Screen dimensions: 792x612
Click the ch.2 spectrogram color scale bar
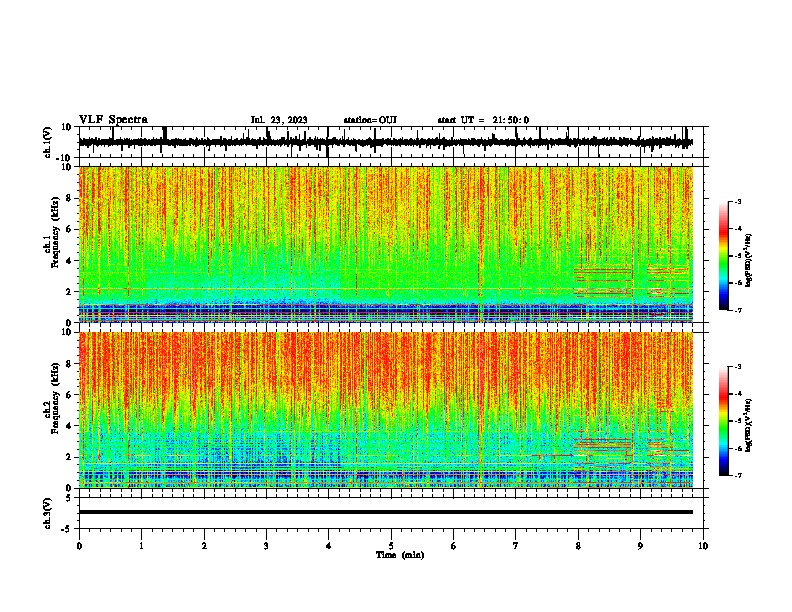[x=723, y=421]
